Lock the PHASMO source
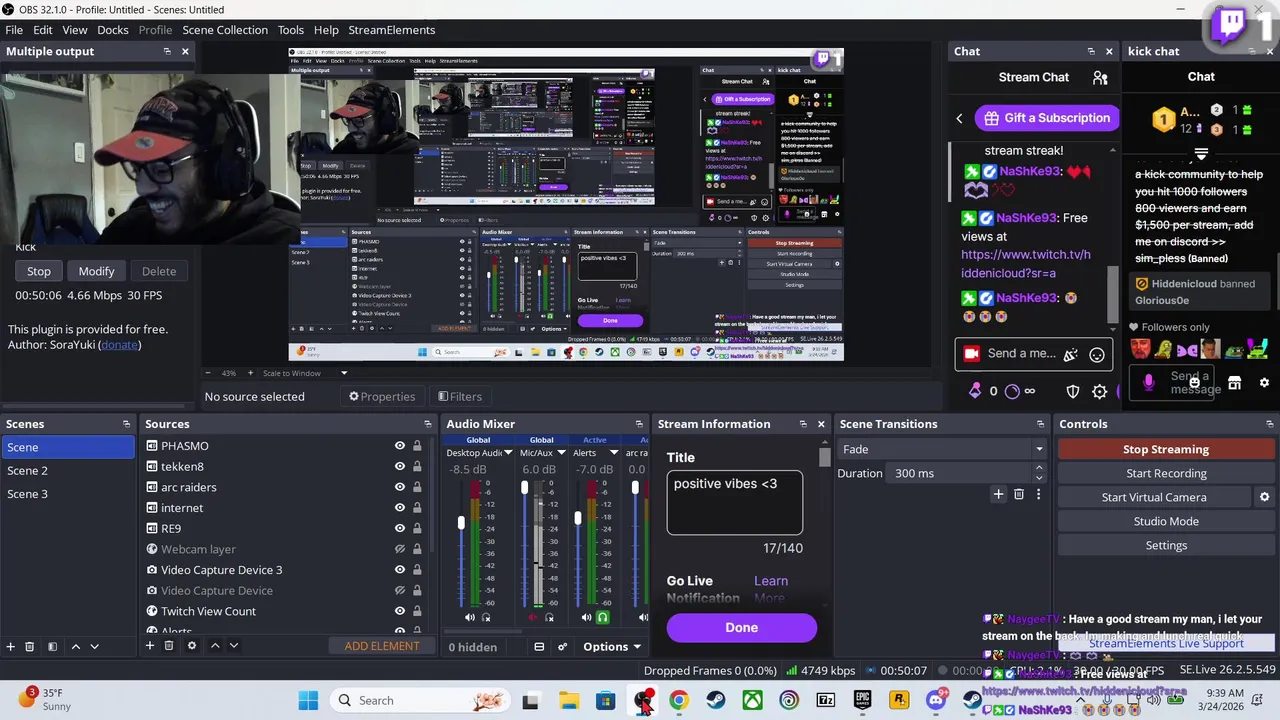The image size is (1280, 720). pyautogui.click(x=418, y=446)
